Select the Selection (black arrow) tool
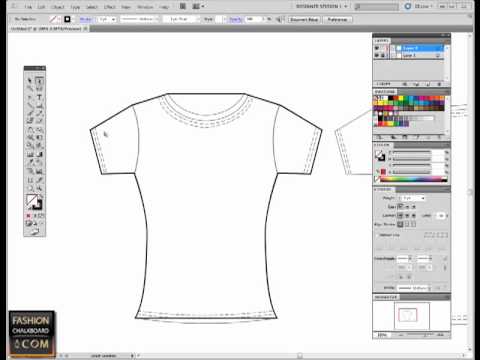 pyautogui.click(x=30, y=81)
